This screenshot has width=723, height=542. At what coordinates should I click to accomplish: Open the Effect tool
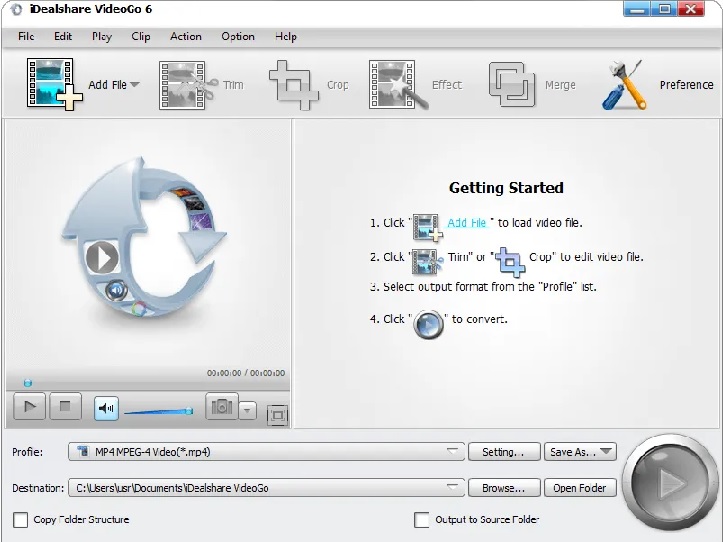(x=398, y=84)
